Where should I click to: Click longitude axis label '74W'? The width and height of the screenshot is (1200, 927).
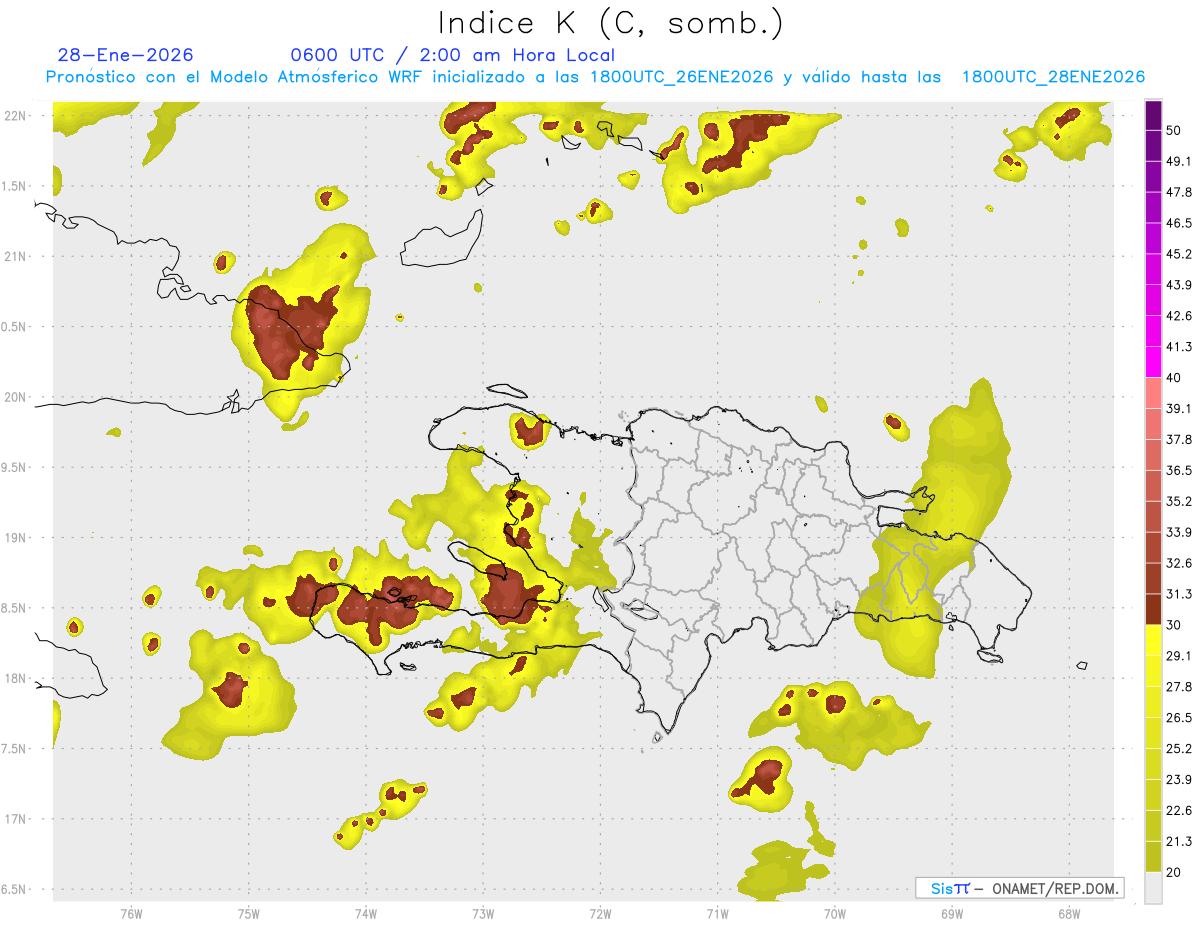click(365, 914)
